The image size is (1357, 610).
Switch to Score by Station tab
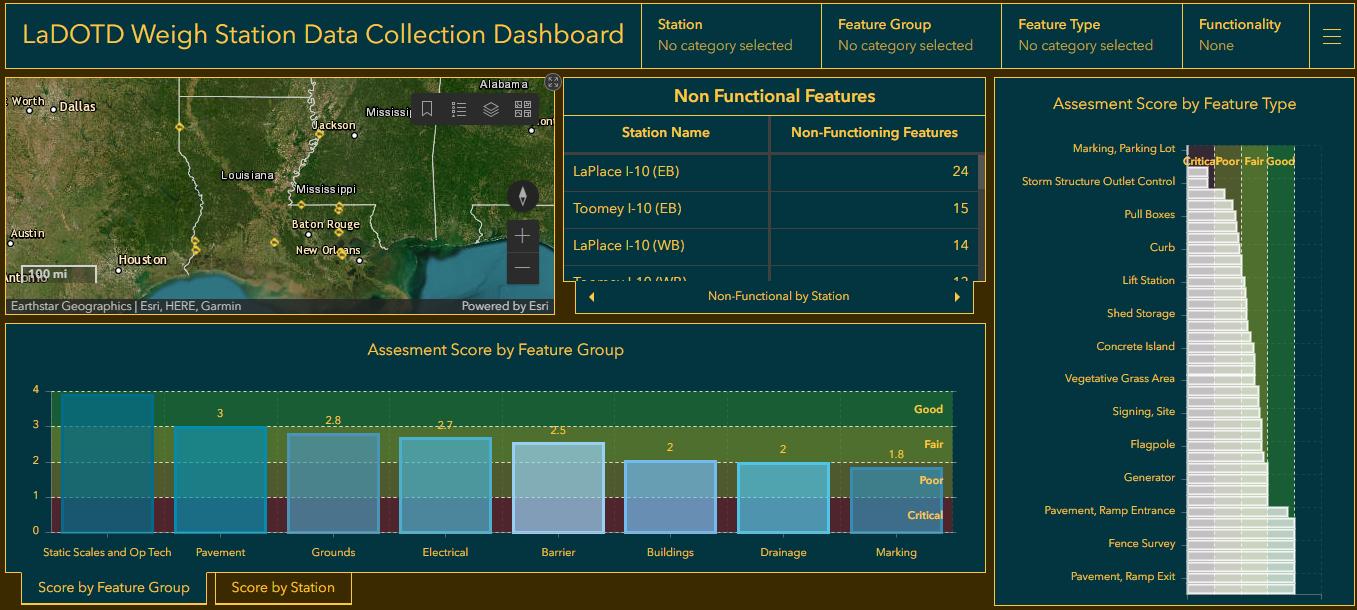pos(283,588)
